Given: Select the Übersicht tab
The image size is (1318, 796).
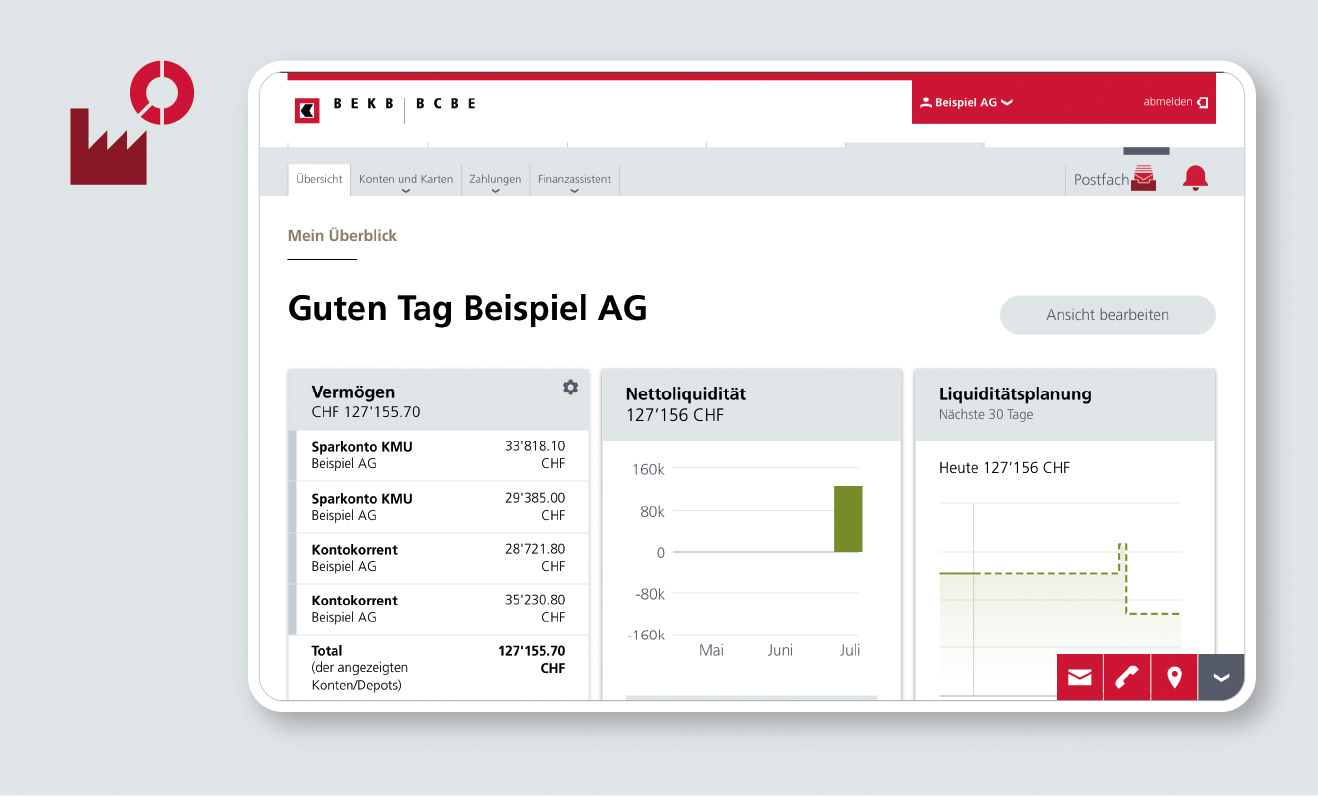Looking at the screenshot, I should pos(319,179).
